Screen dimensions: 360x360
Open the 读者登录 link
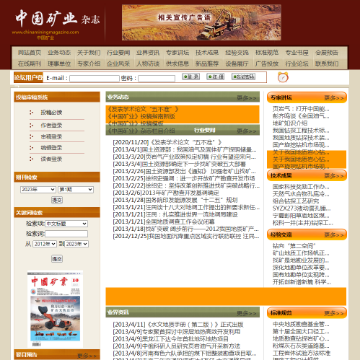click(x=51, y=159)
